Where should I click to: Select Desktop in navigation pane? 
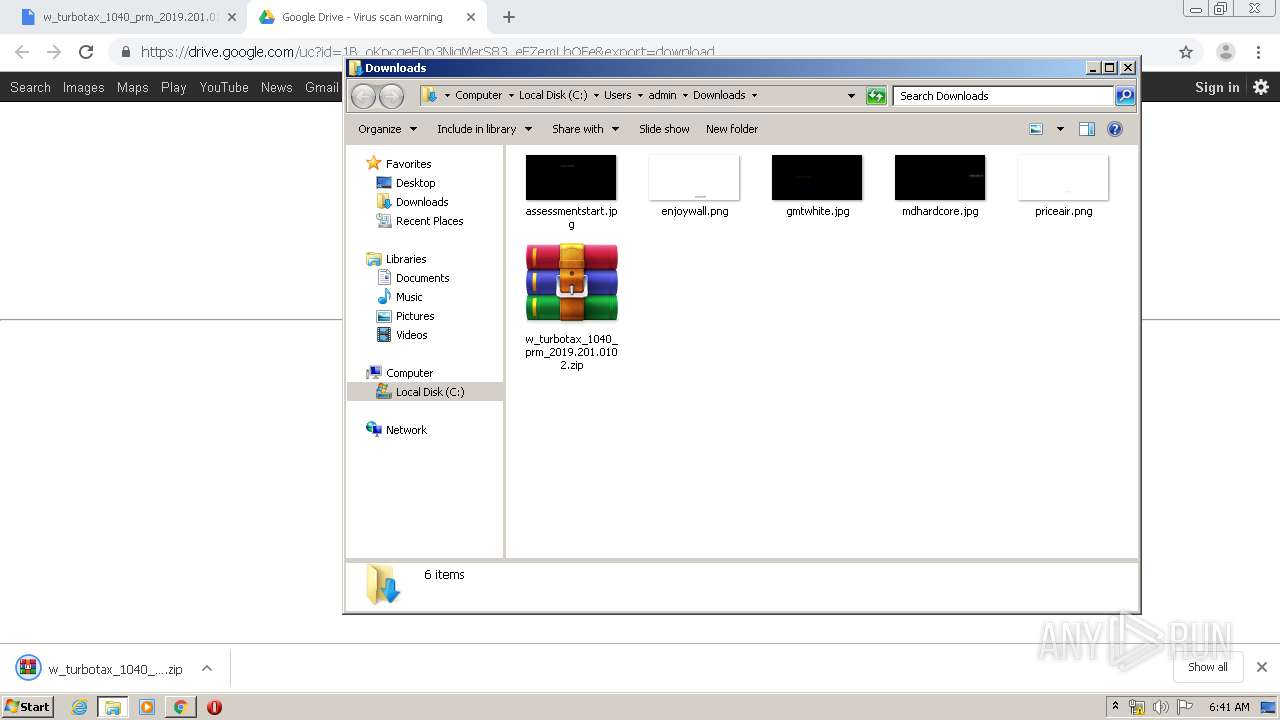pos(415,183)
